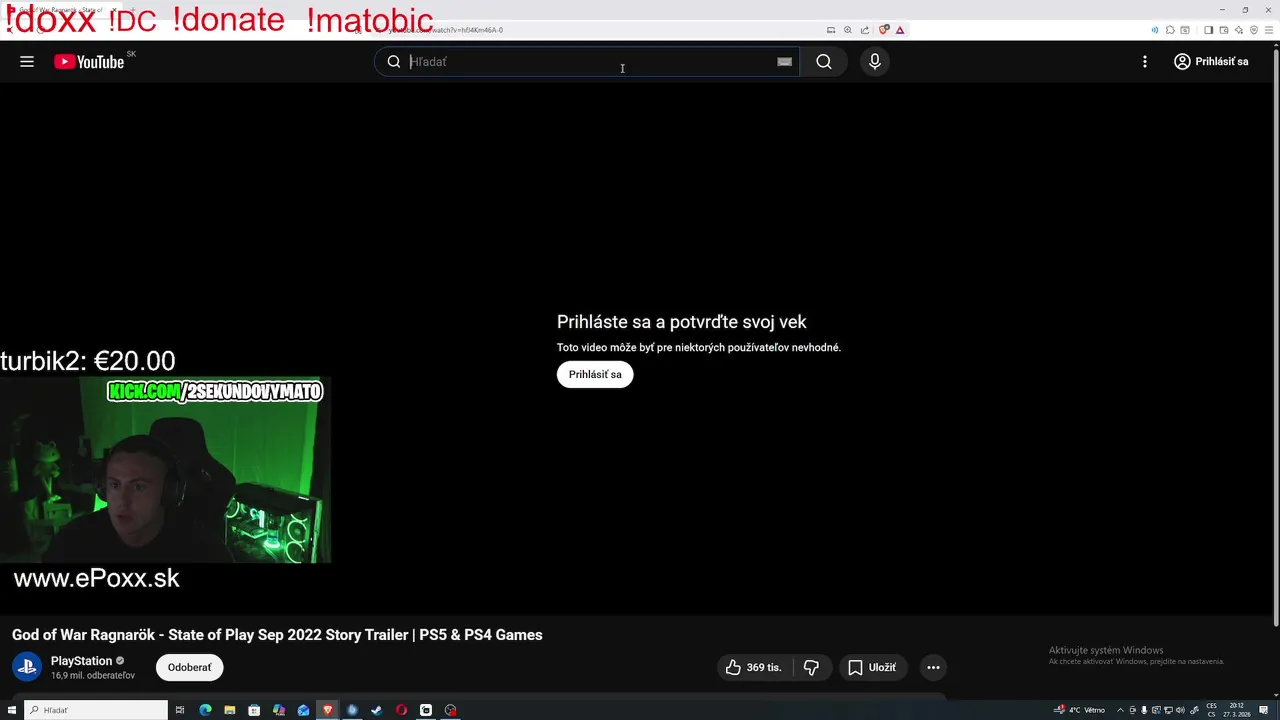Open zoom magnifier icon in address bar
This screenshot has height=720, width=1280.
coord(848,30)
